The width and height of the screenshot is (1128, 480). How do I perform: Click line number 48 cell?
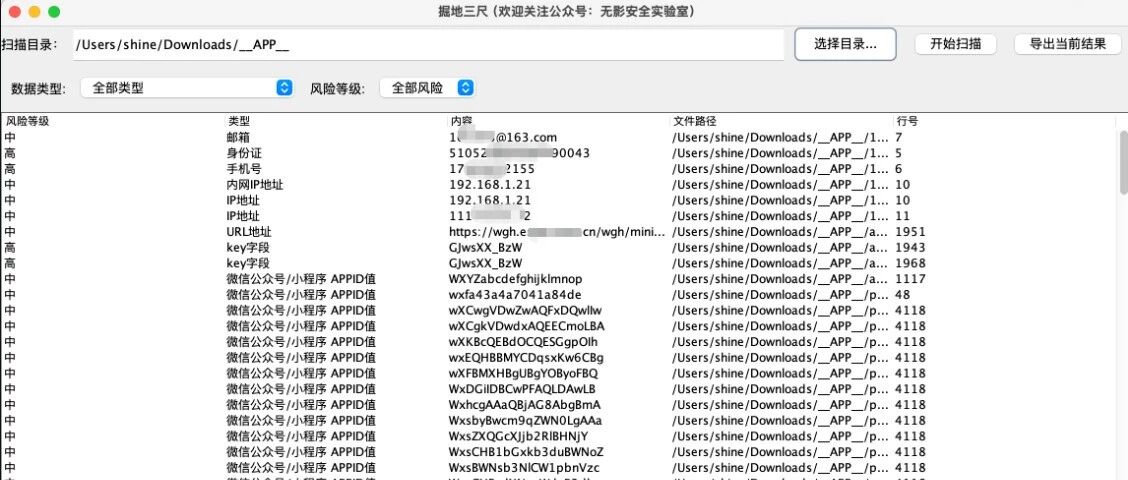click(x=903, y=295)
